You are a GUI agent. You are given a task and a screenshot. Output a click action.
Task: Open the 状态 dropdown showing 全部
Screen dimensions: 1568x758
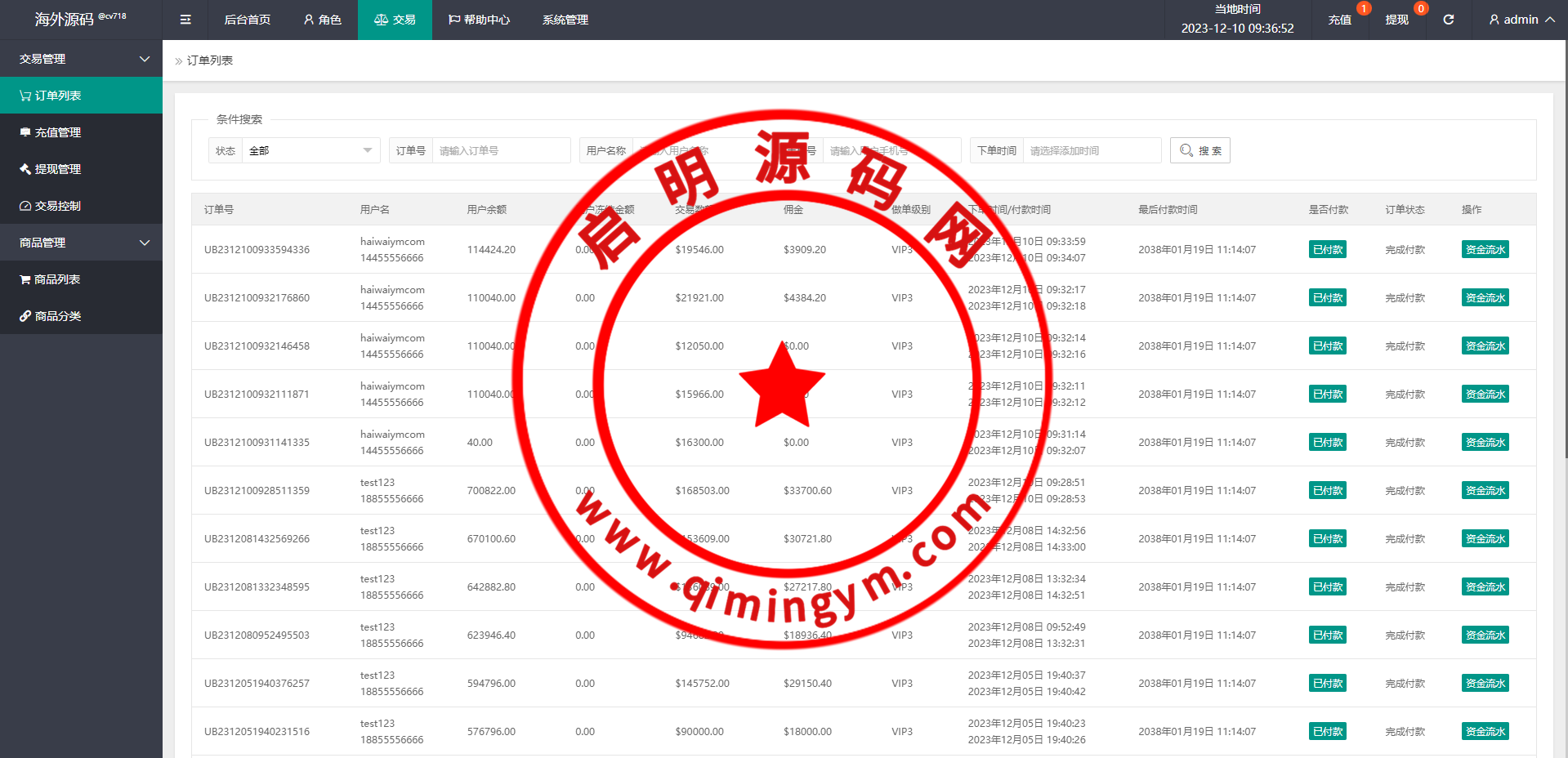coord(310,150)
